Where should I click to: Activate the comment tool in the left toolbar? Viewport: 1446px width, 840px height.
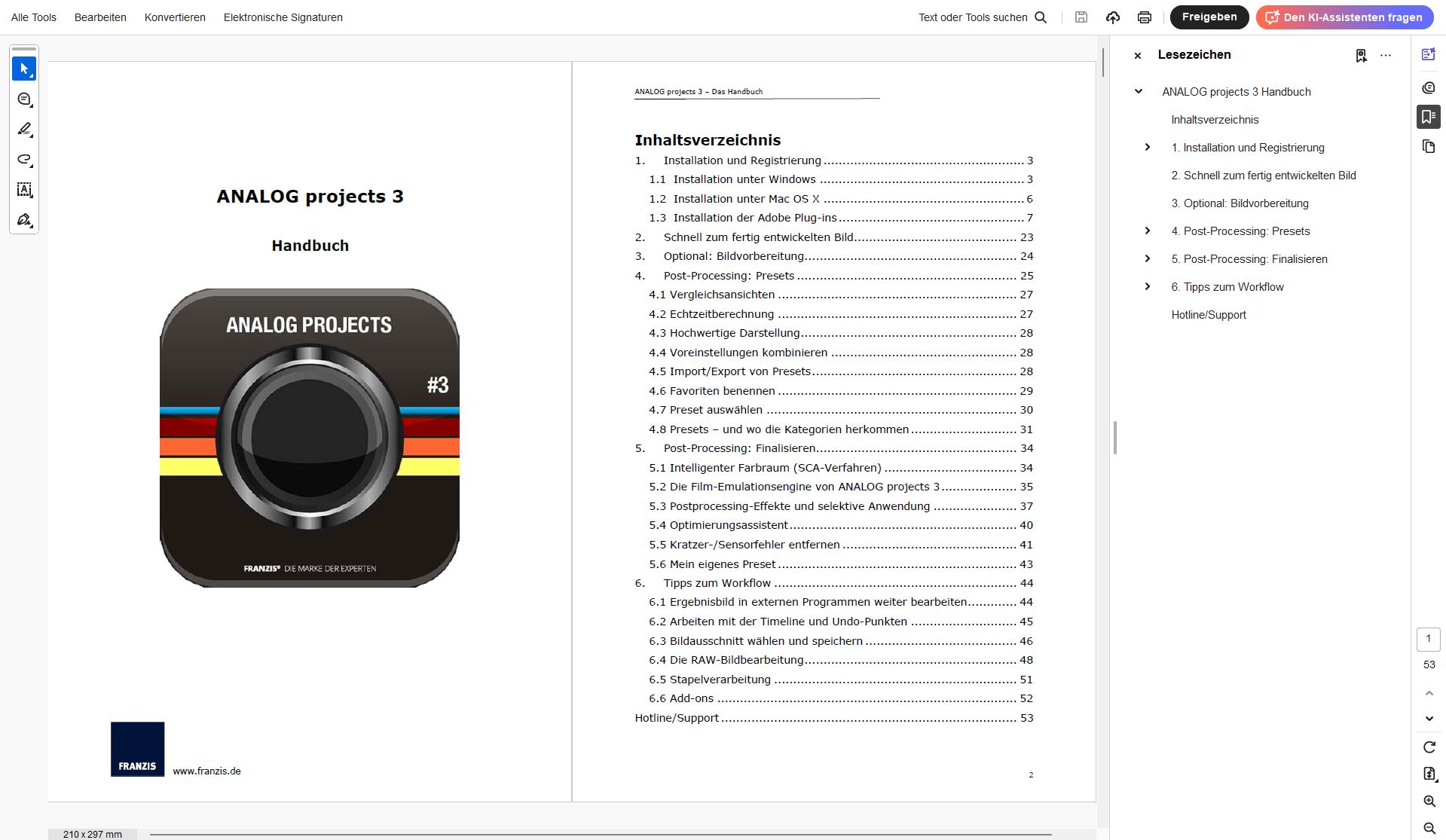click(x=24, y=99)
